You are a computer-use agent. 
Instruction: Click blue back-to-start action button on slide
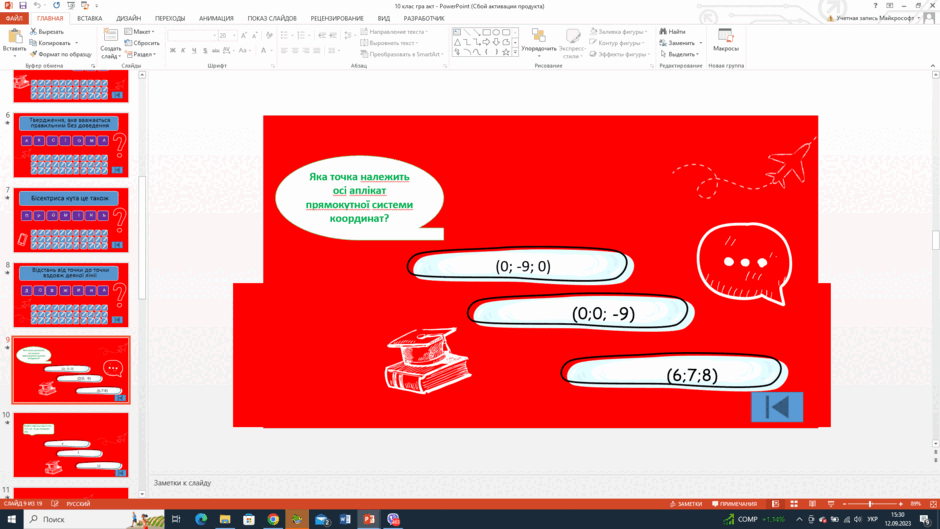[777, 407]
